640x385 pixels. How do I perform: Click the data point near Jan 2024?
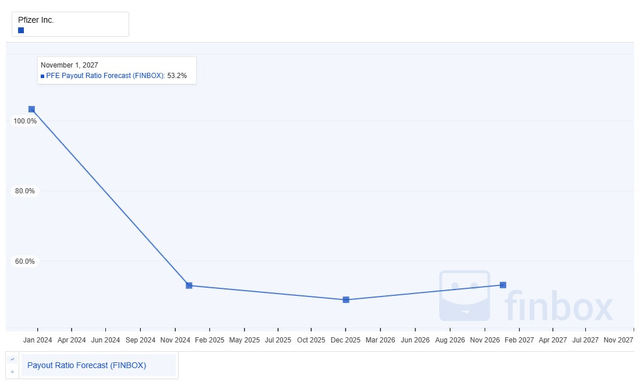pos(31,109)
